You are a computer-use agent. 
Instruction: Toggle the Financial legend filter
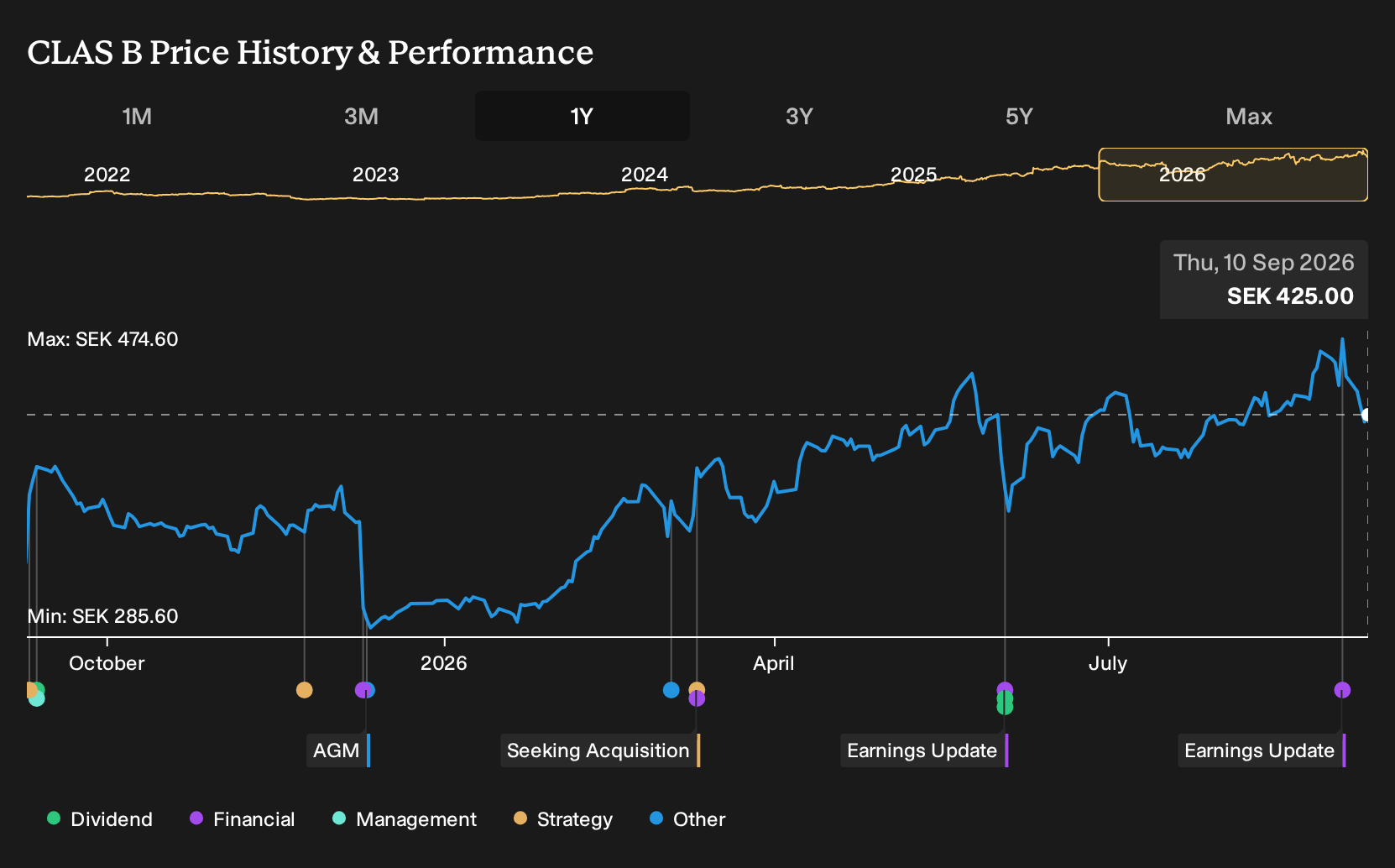243,818
